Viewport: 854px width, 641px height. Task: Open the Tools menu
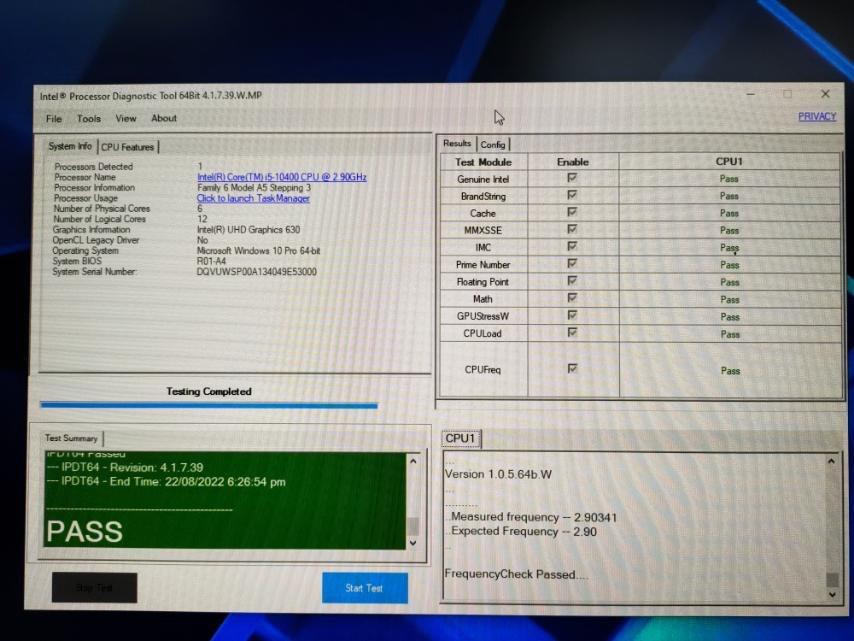89,119
